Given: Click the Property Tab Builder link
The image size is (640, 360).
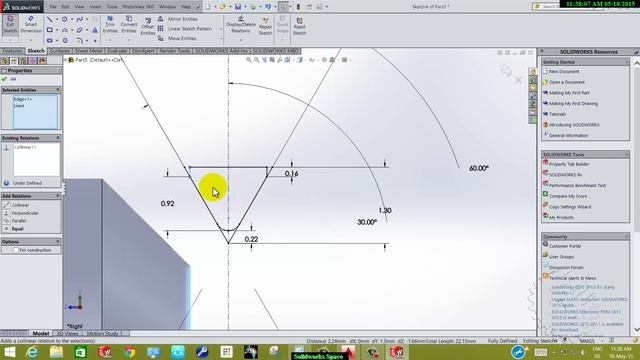Looking at the screenshot, I should click(569, 164).
